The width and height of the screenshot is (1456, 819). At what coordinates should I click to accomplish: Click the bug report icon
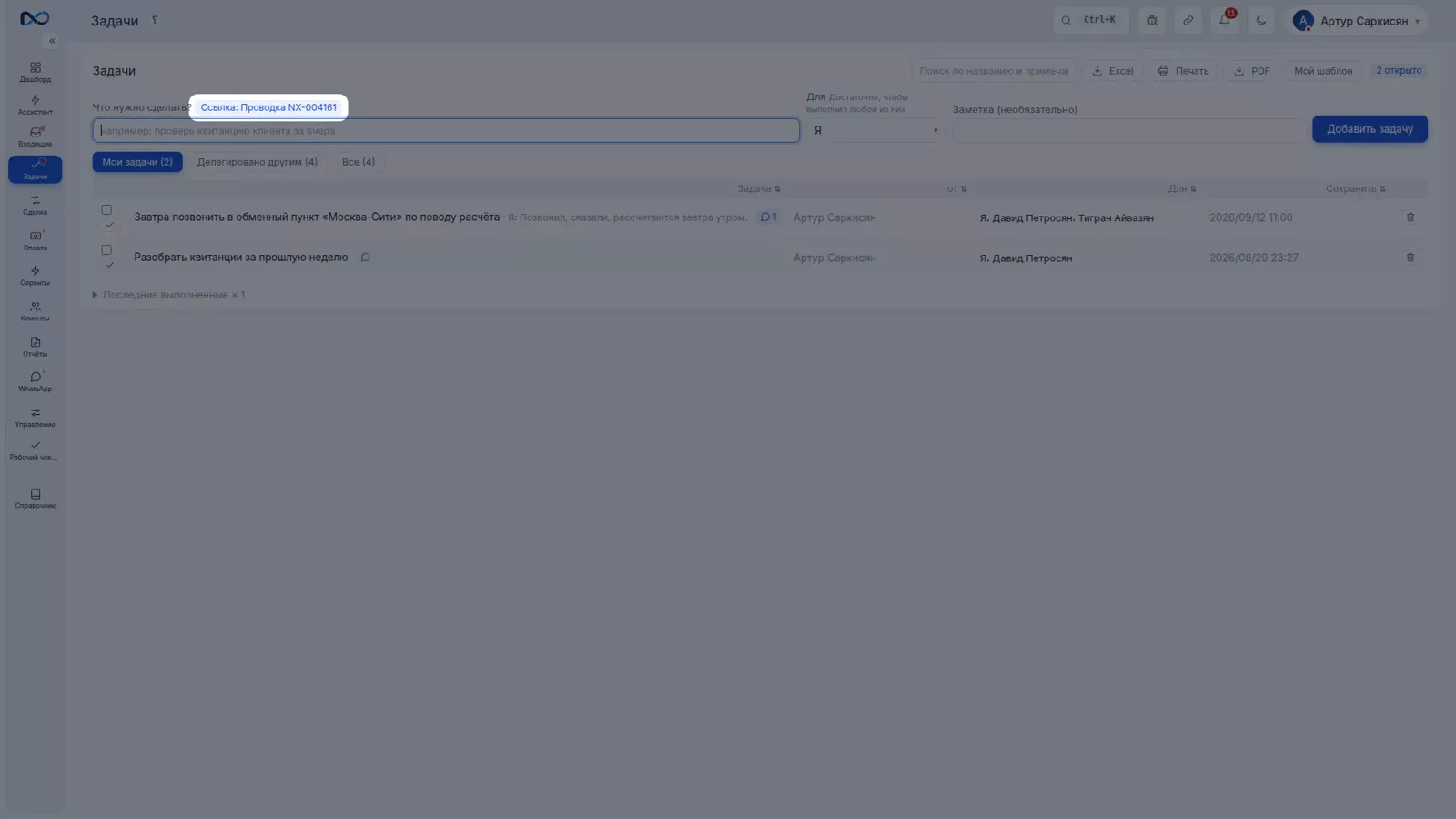tap(1152, 20)
